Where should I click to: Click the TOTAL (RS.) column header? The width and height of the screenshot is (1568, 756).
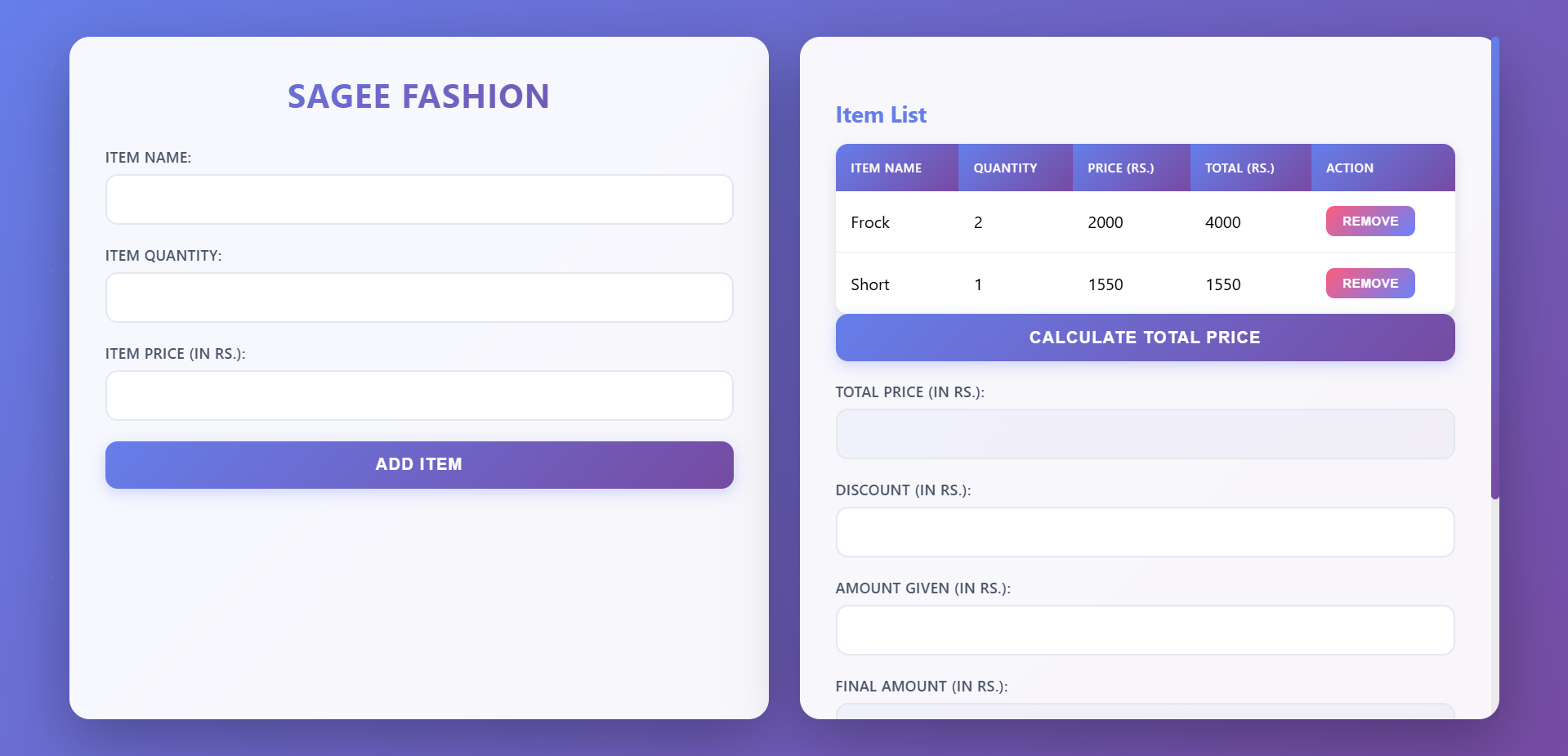1239,168
